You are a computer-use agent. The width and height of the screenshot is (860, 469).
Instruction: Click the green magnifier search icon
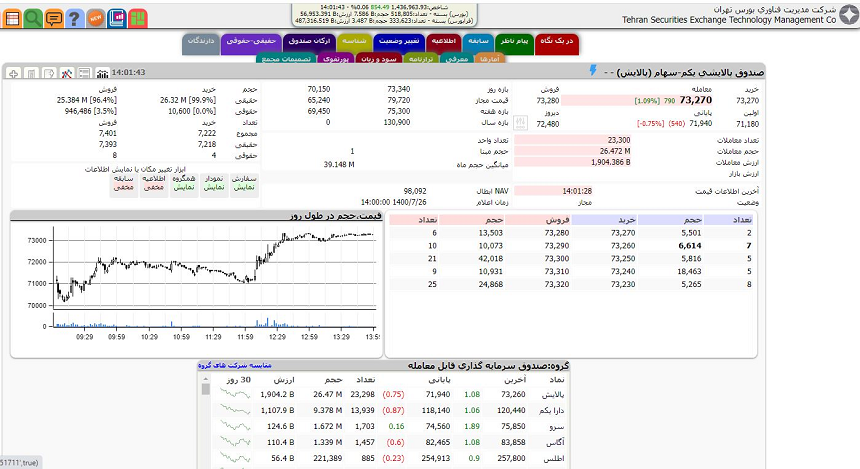[33, 18]
